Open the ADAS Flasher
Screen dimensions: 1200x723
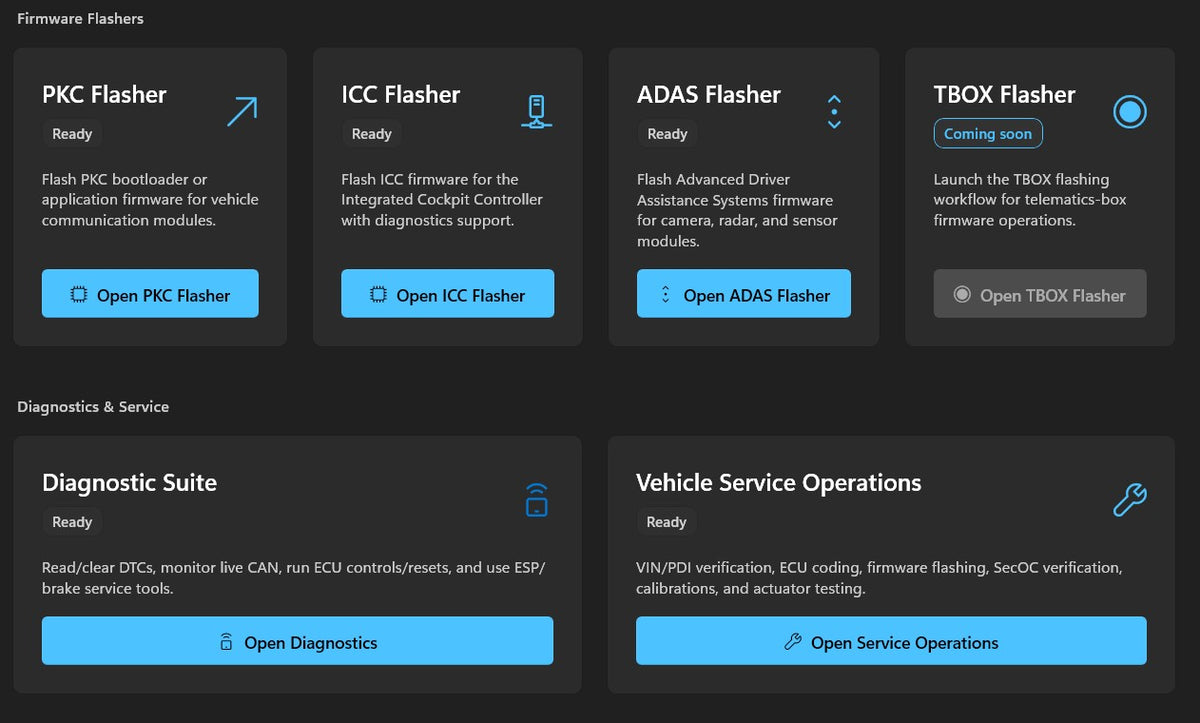click(744, 294)
